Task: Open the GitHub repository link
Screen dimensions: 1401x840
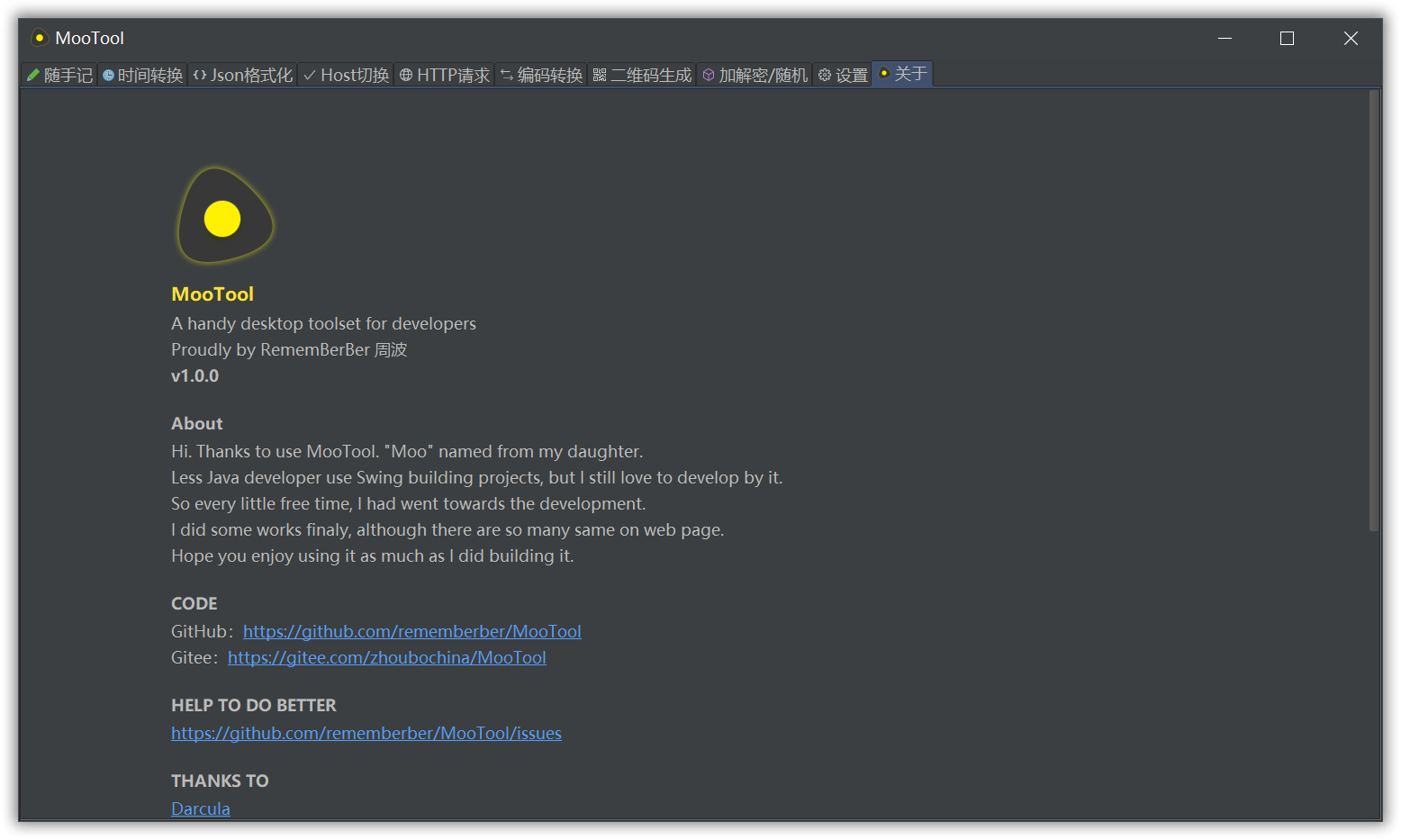Action: point(412,631)
